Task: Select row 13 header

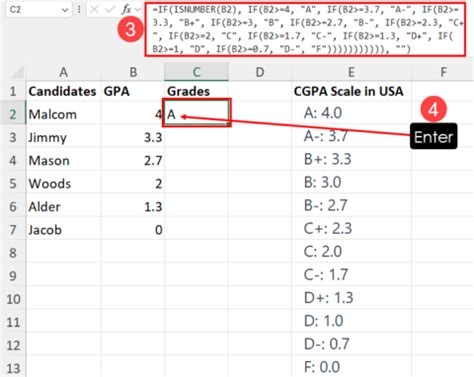Action: coord(13,368)
